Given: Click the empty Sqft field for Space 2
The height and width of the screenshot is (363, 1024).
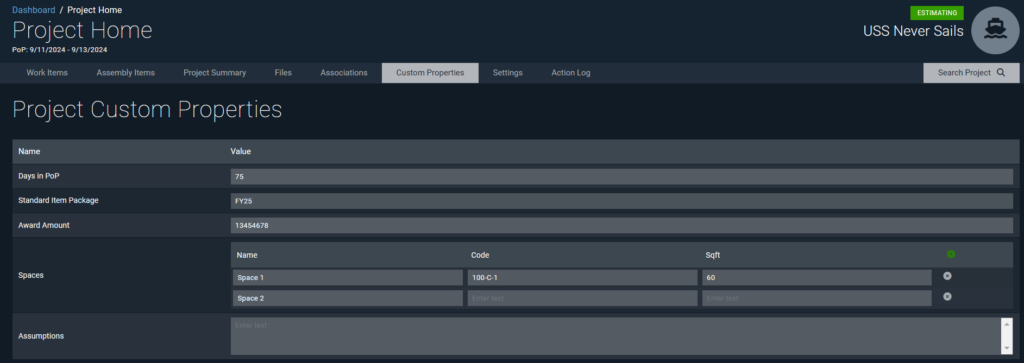Looking at the screenshot, I should pos(817,298).
